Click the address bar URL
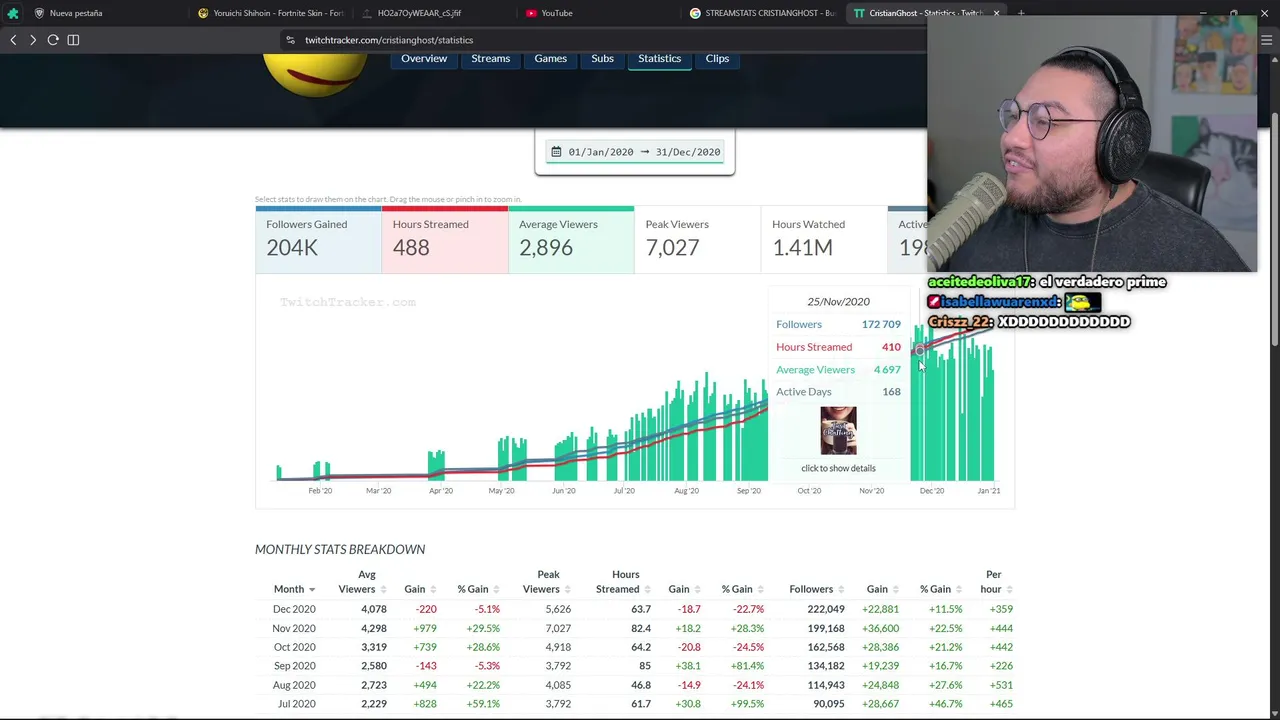 click(389, 40)
